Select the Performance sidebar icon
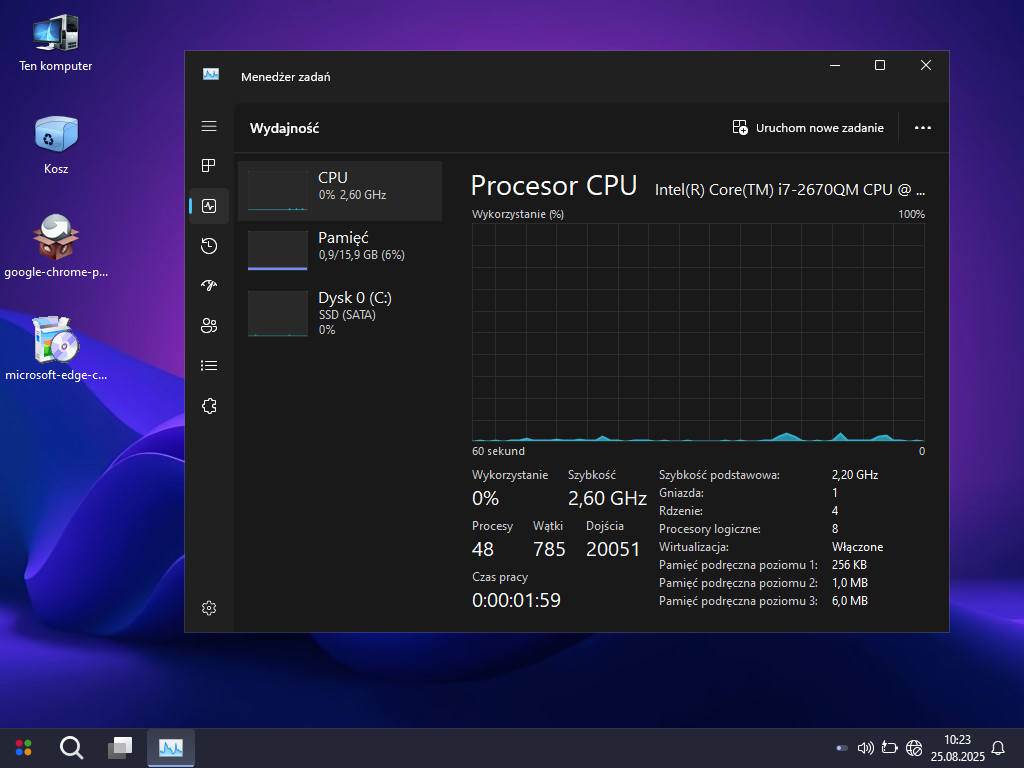Image resolution: width=1024 pixels, height=768 pixels. (209, 206)
